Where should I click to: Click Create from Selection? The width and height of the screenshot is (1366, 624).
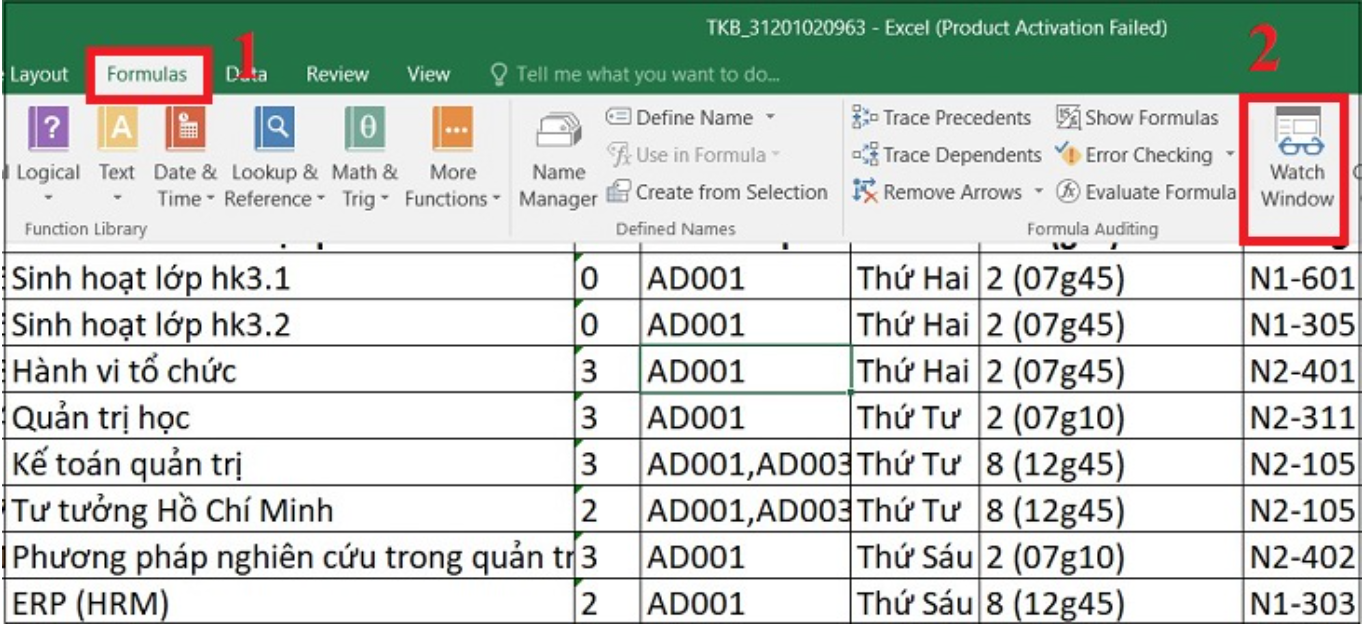[718, 192]
